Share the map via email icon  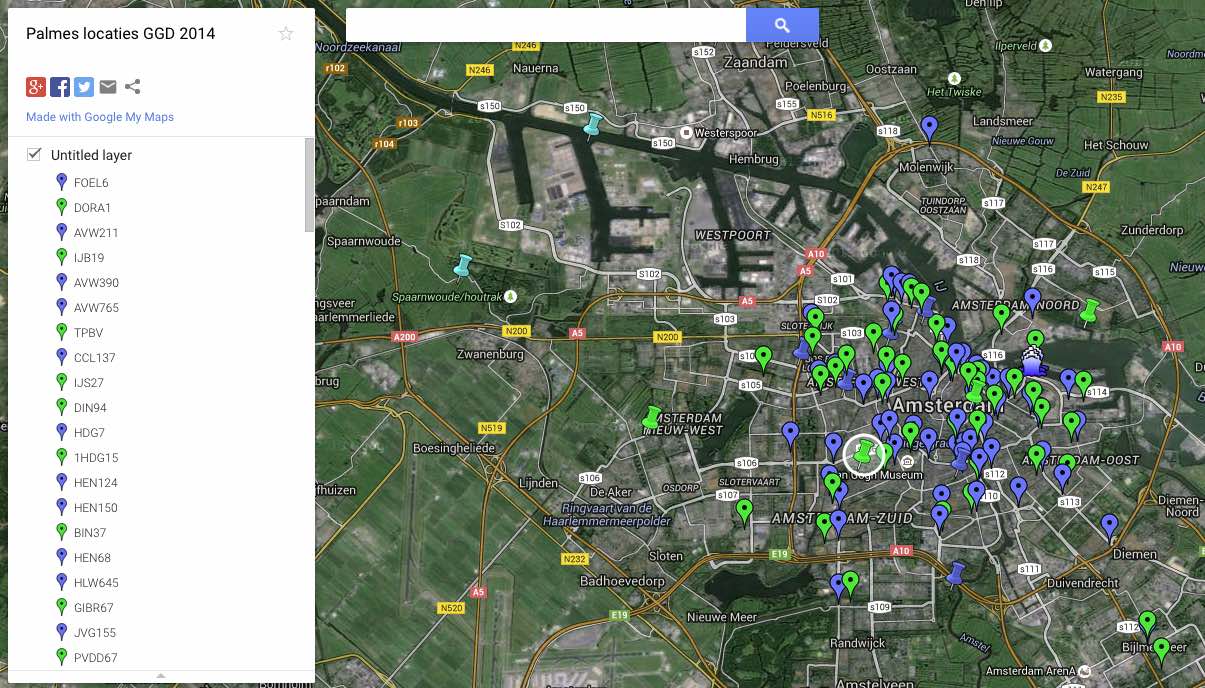point(108,87)
